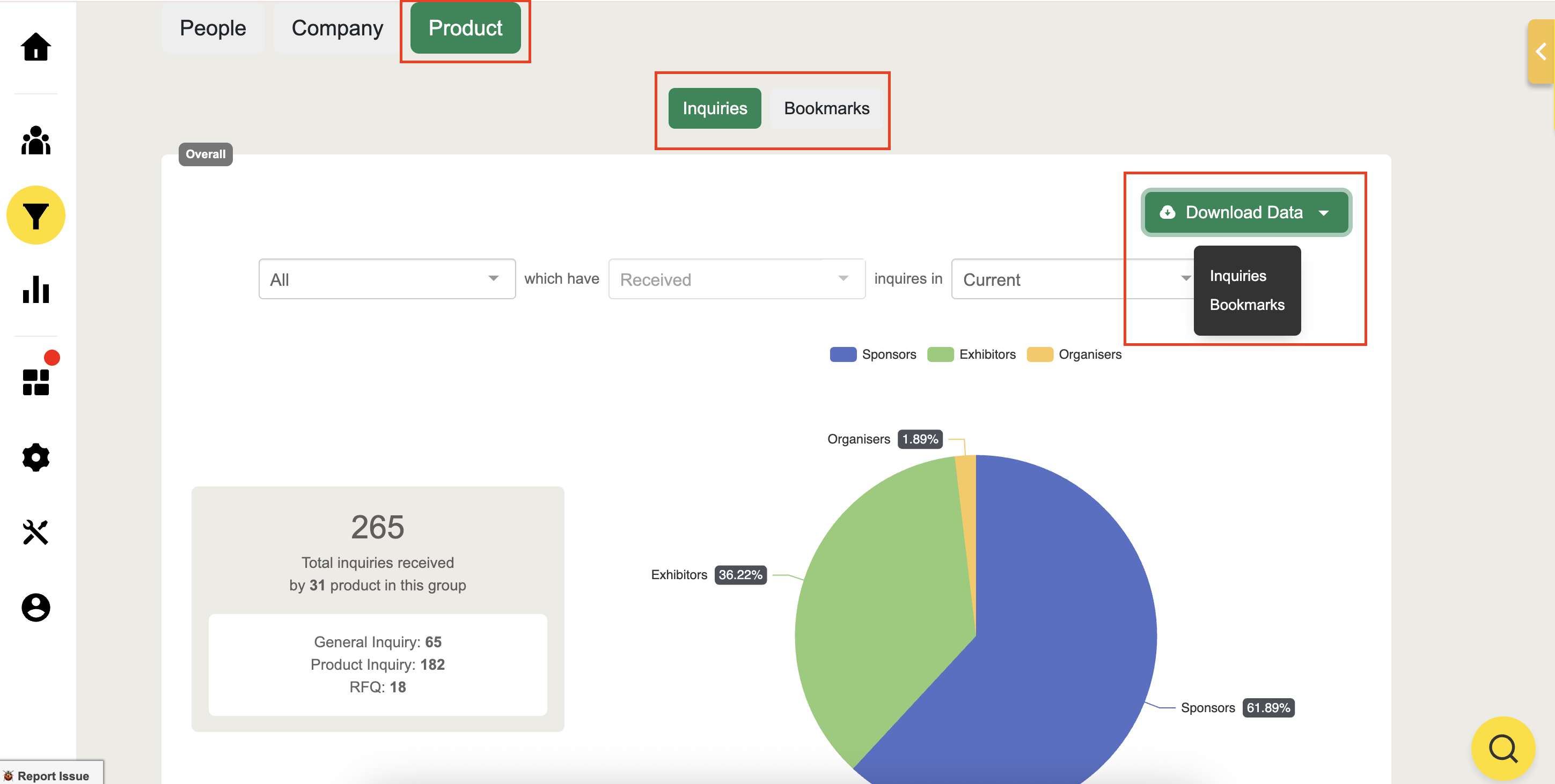Click the grid widgets icon with red dot
The height and width of the screenshot is (784, 1555).
35,382
